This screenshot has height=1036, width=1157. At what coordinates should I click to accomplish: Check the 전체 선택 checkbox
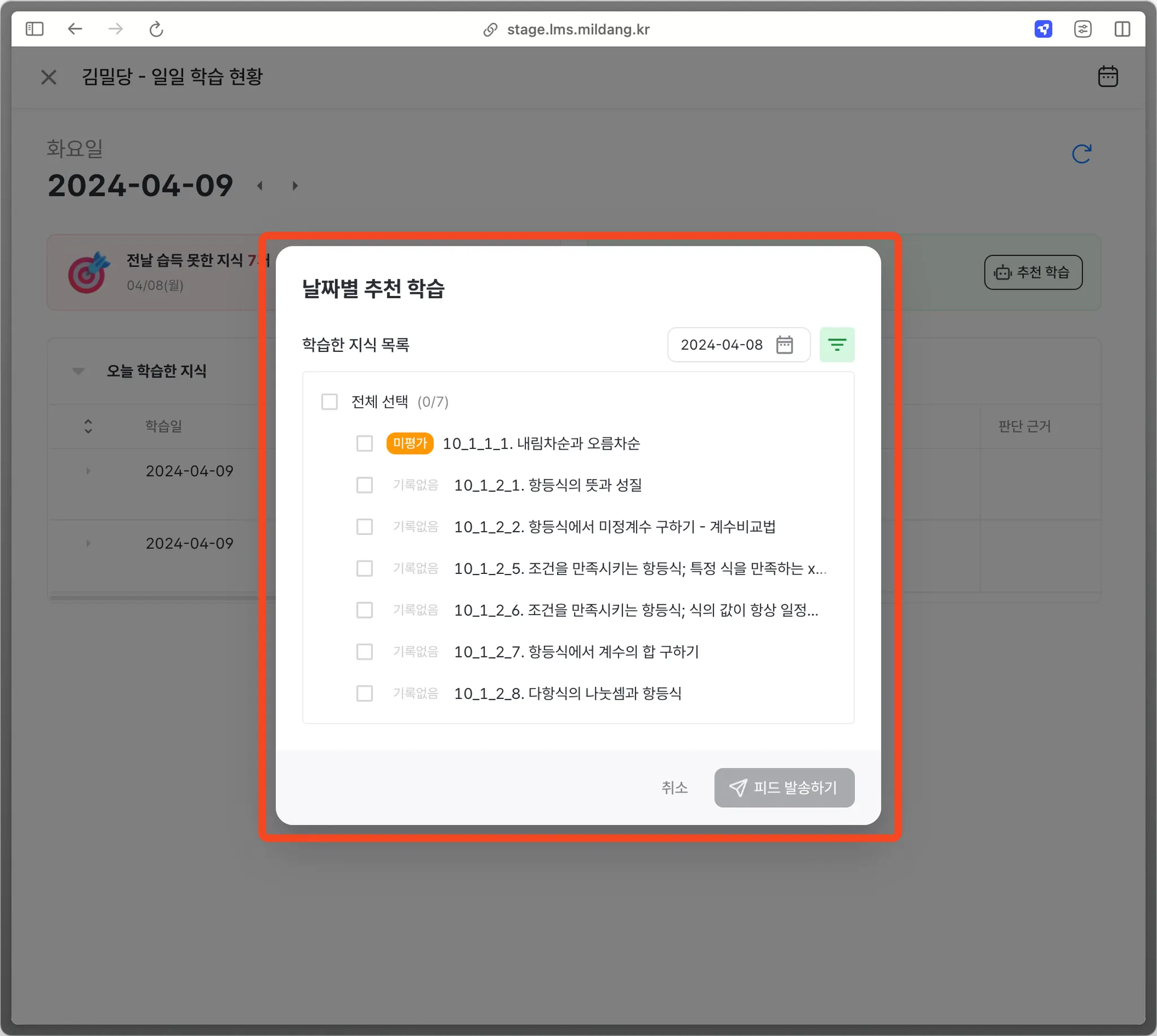(330, 402)
